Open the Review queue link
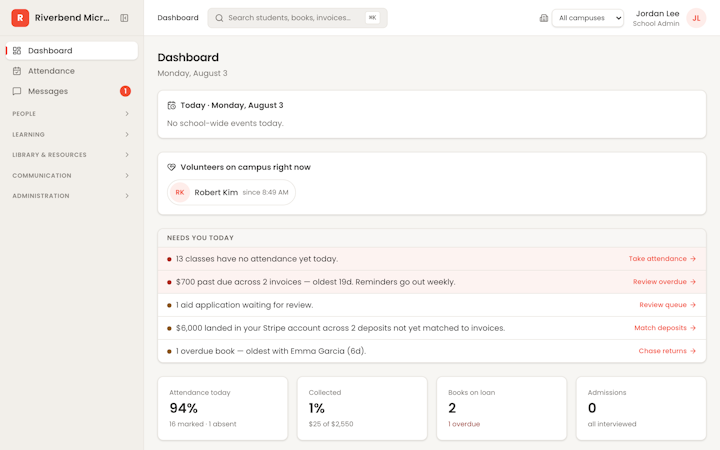The width and height of the screenshot is (720, 450). [x=667, y=304]
